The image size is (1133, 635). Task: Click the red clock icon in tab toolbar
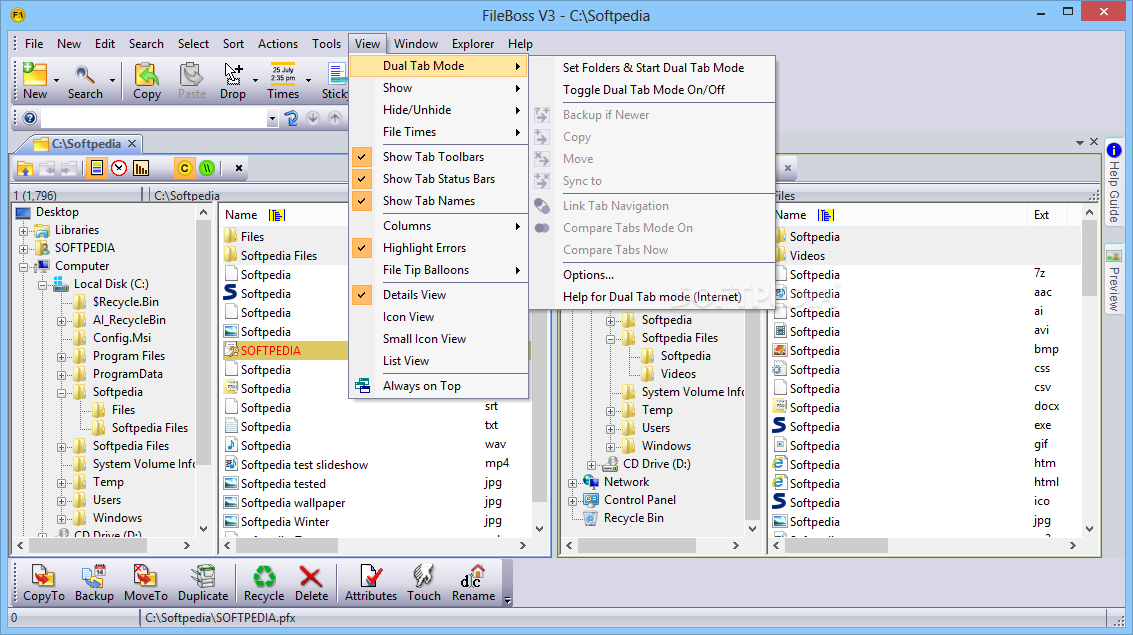(x=119, y=168)
